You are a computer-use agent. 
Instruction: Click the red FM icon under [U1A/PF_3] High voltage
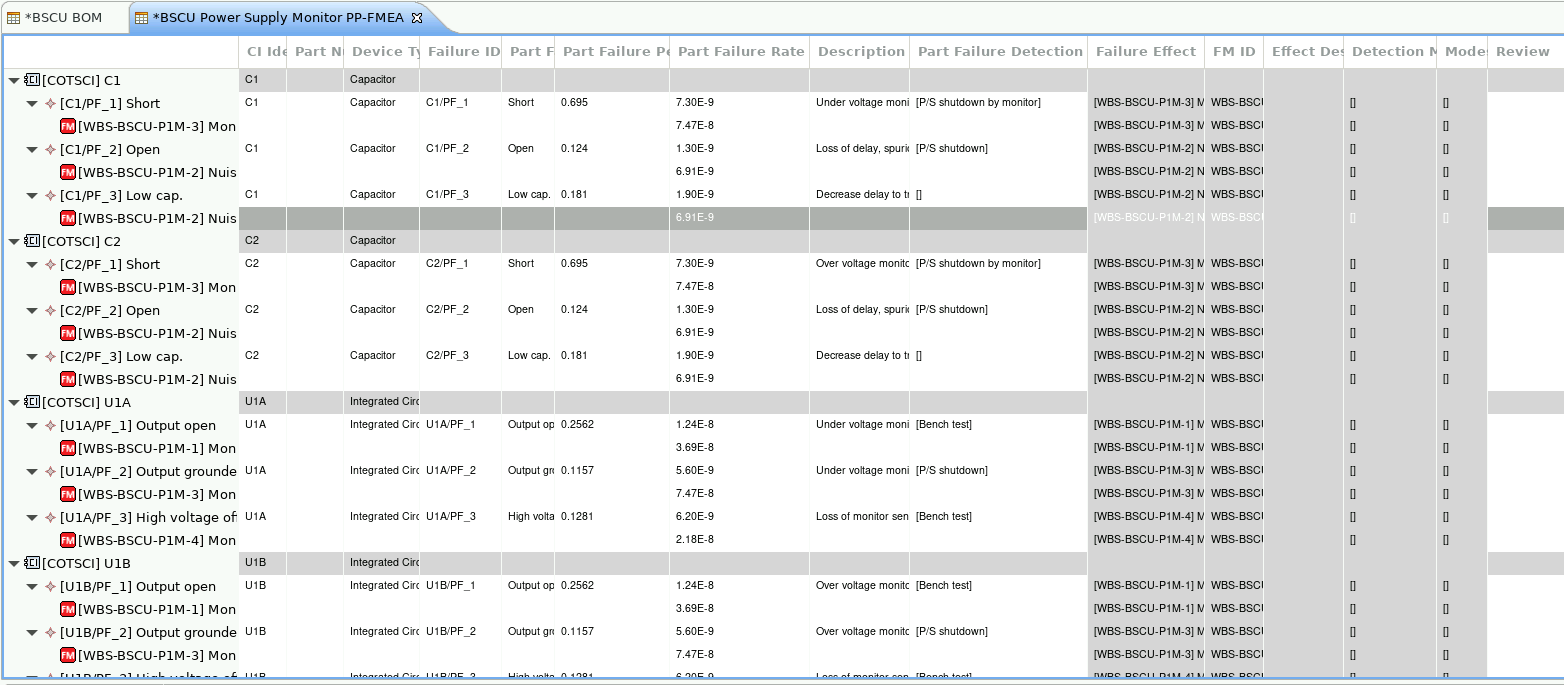pyautogui.click(x=68, y=540)
